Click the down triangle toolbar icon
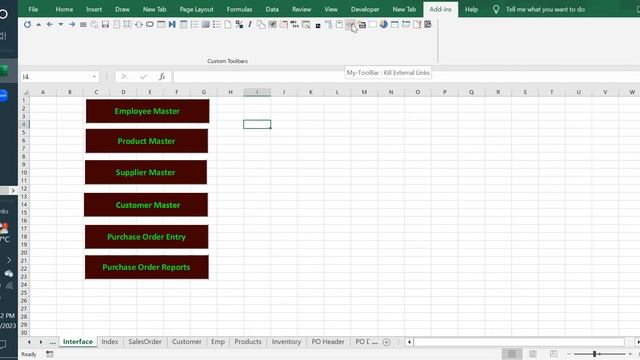The height and width of the screenshot is (360, 640). (x=61, y=24)
